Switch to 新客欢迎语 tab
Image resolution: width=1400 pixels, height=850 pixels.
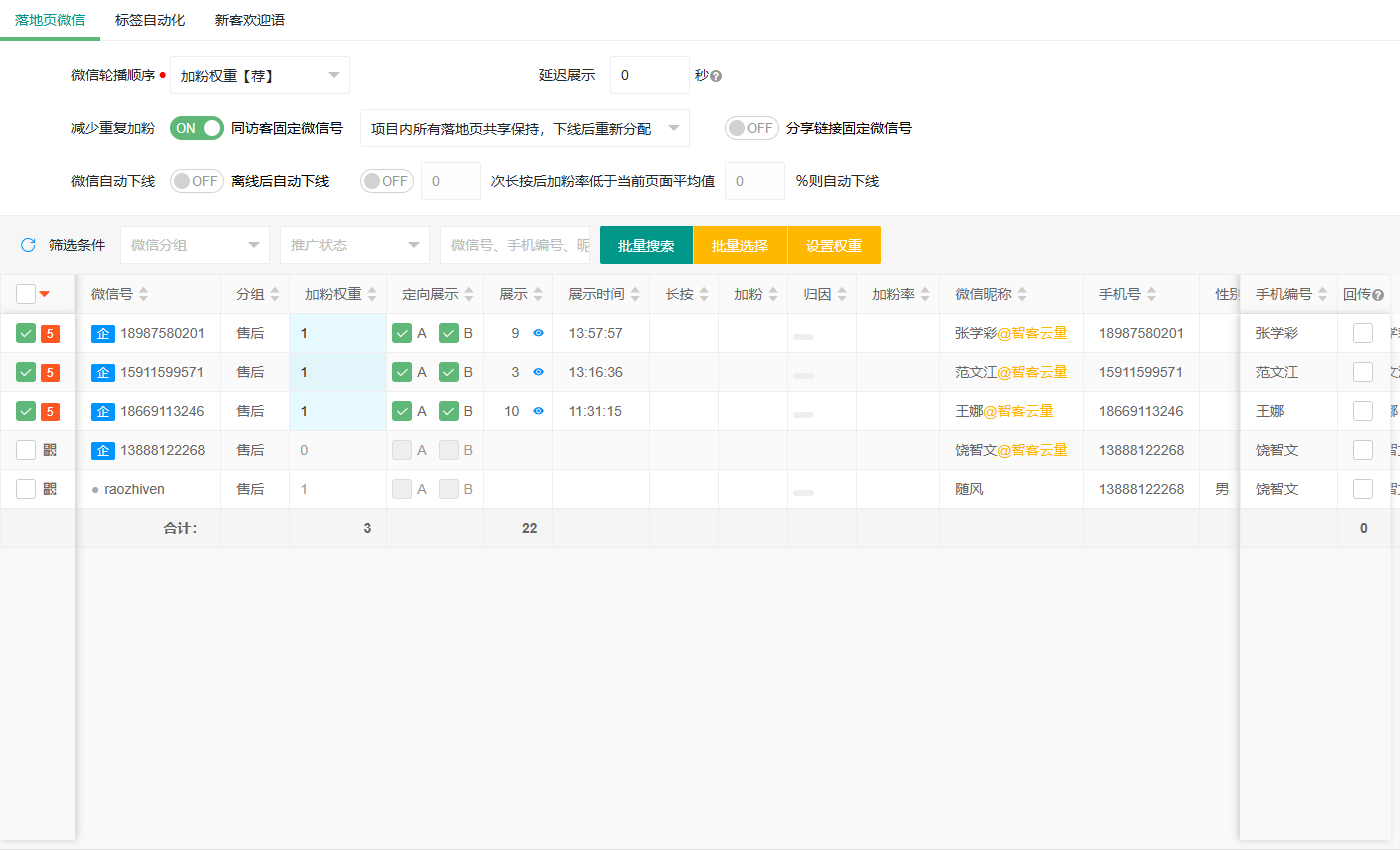(x=250, y=20)
